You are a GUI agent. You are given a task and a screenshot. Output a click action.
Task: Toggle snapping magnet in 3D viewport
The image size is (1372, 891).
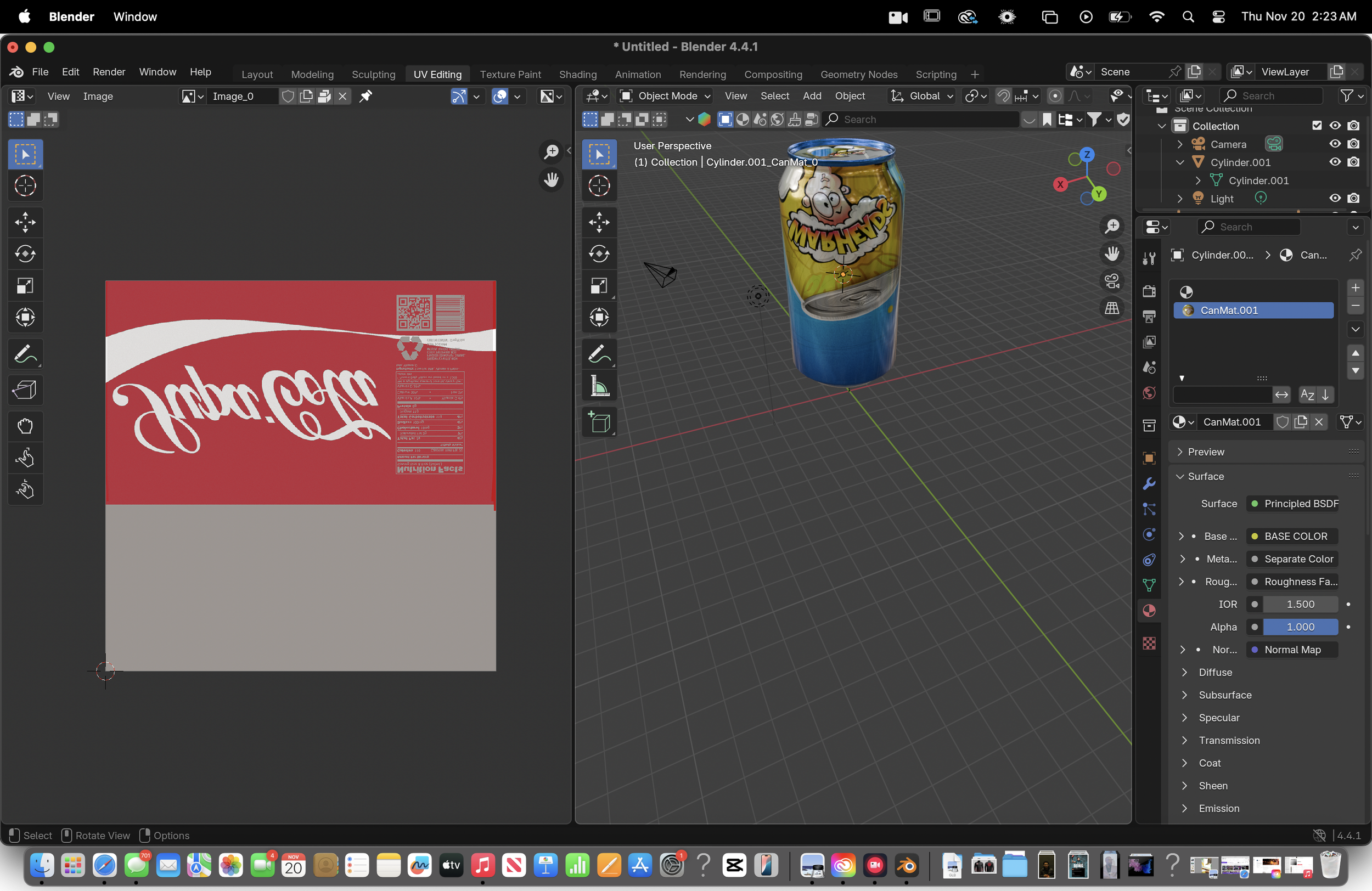1003,95
